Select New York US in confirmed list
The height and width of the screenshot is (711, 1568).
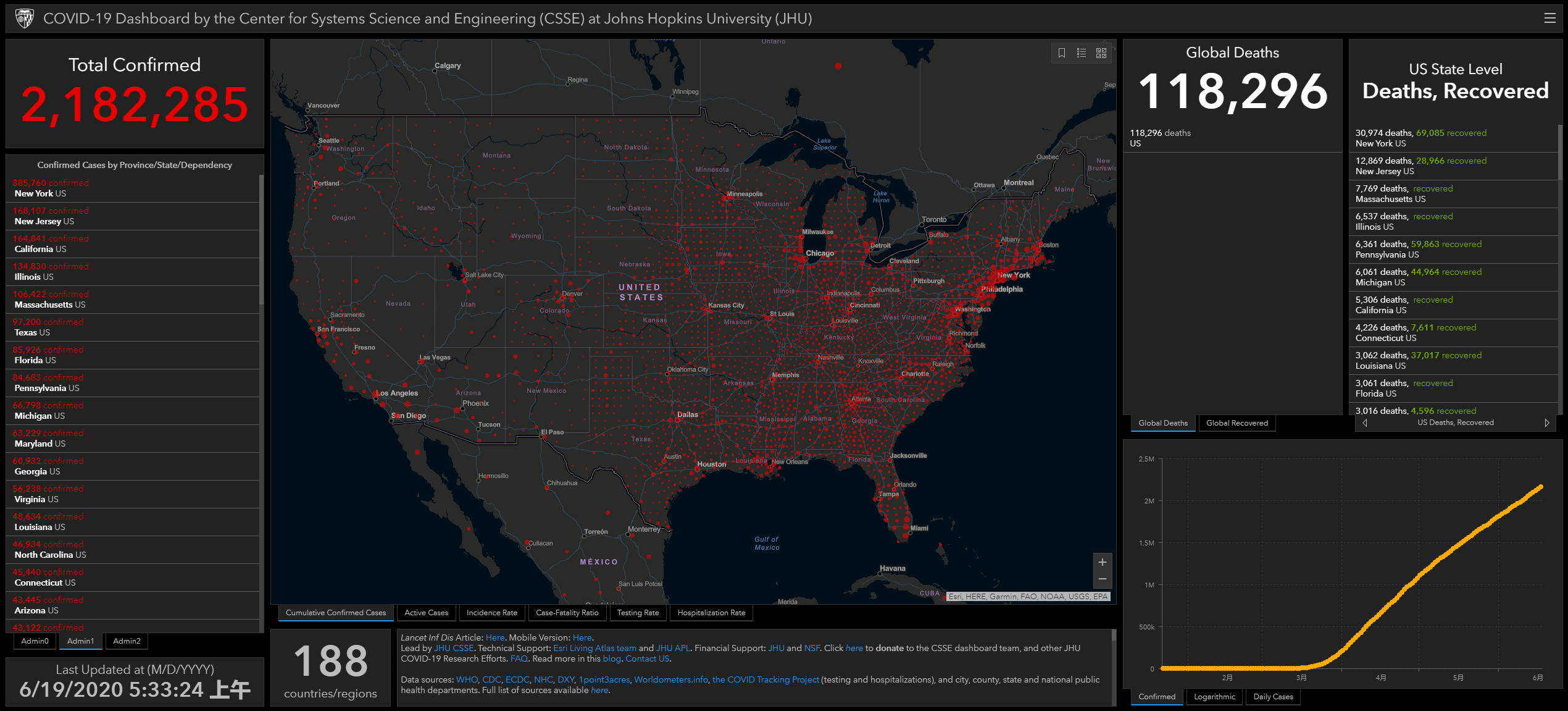40,193
